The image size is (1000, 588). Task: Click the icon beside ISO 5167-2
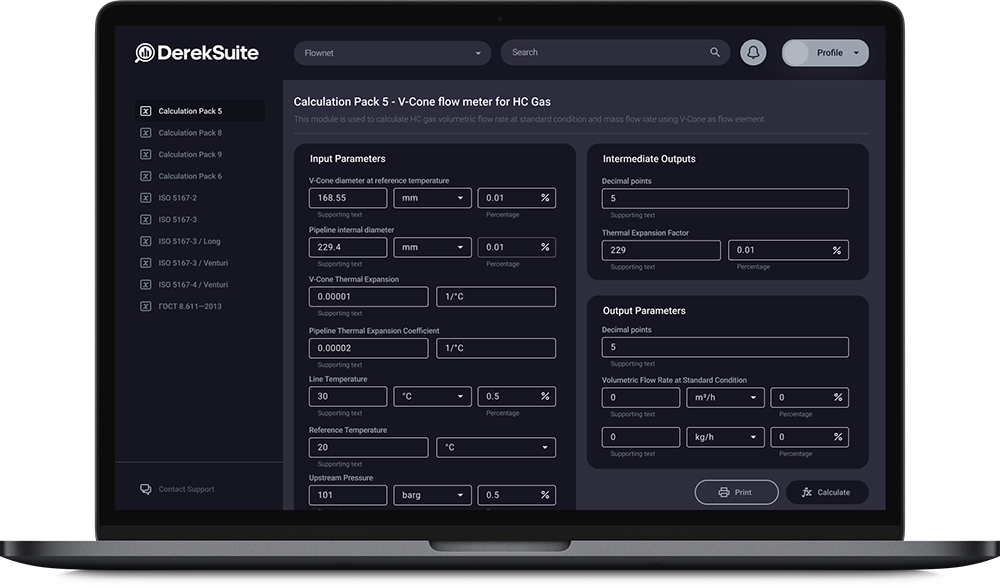pos(146,198)
